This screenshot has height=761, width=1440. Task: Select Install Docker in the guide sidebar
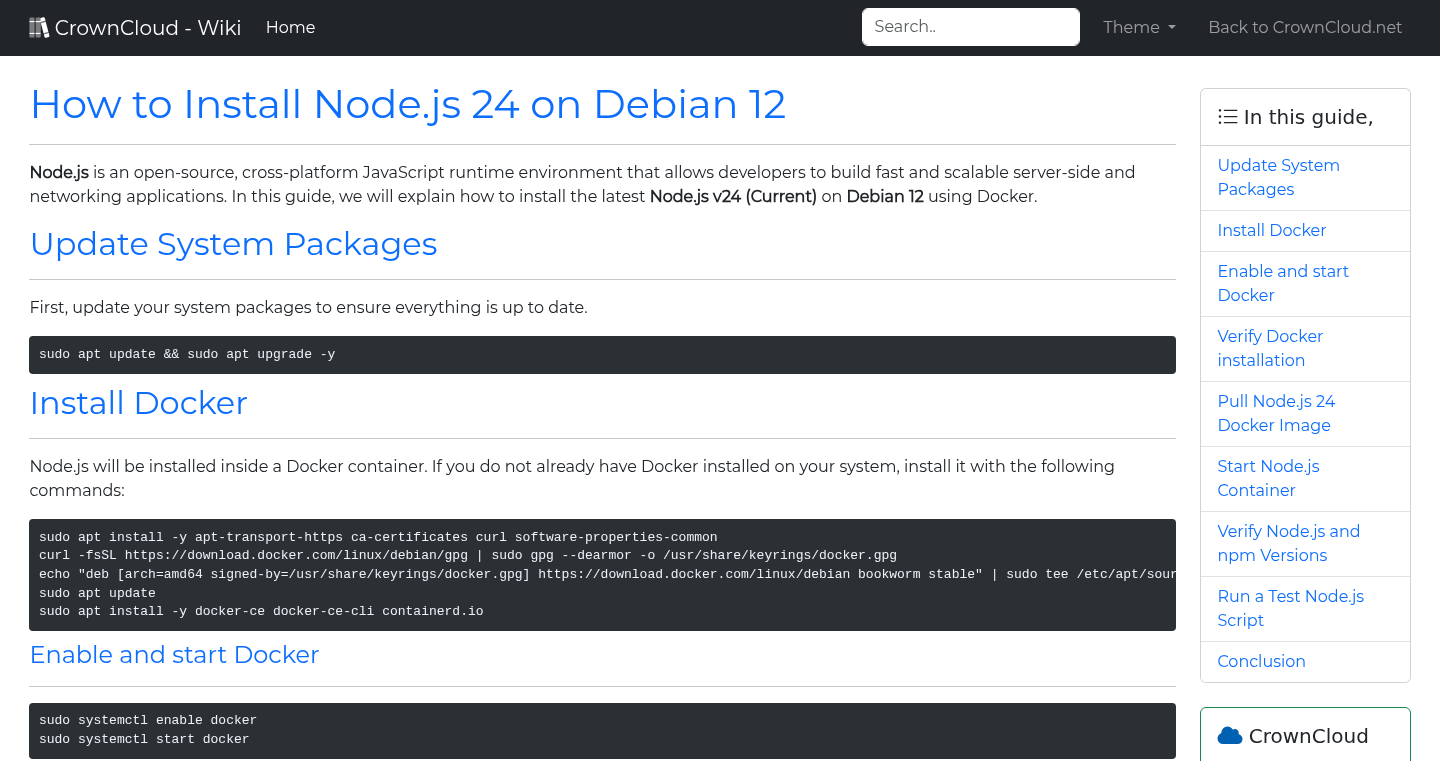click(1271, 230)
